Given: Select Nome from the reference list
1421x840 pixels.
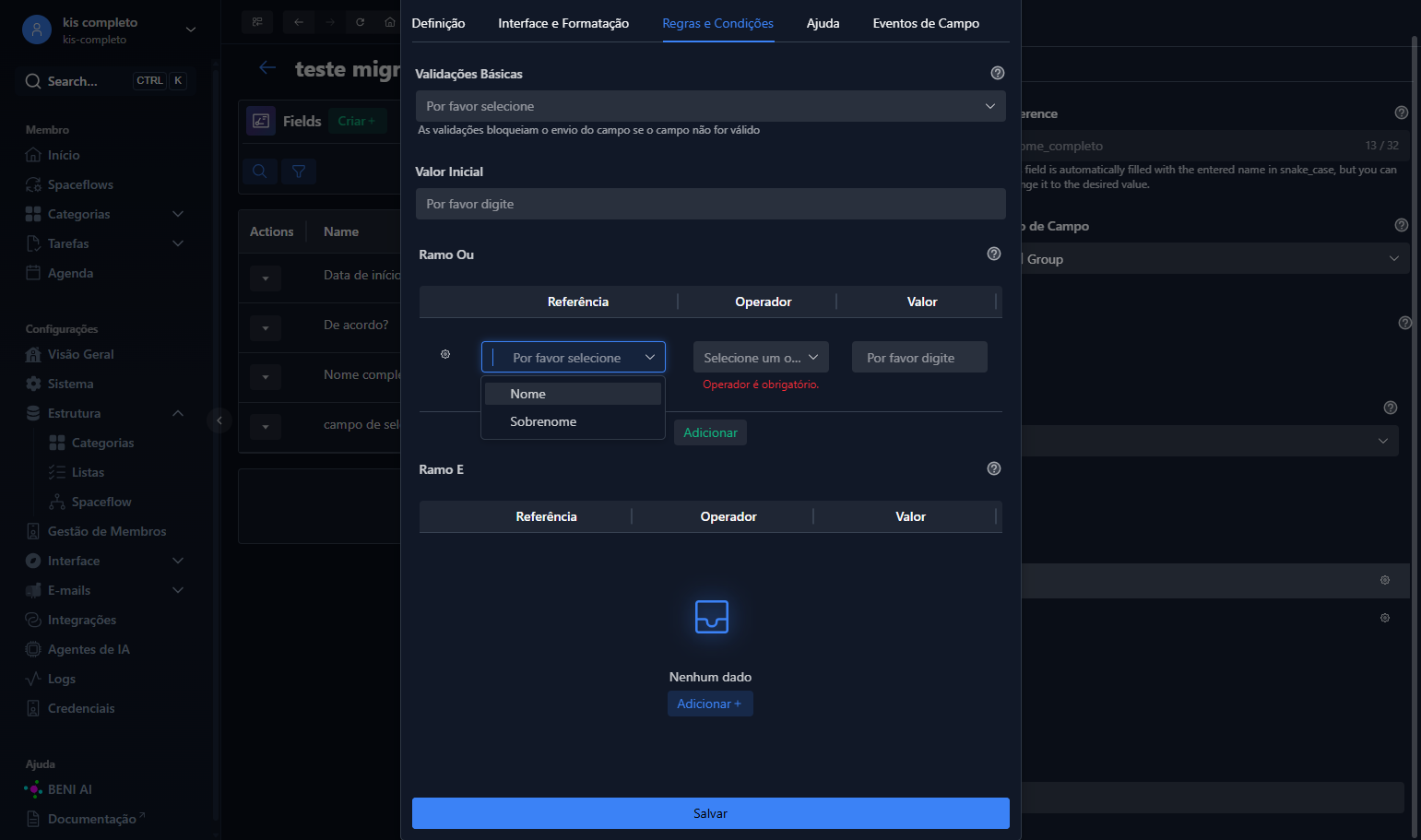Looking at the screenshot, I should coord(573,394).
